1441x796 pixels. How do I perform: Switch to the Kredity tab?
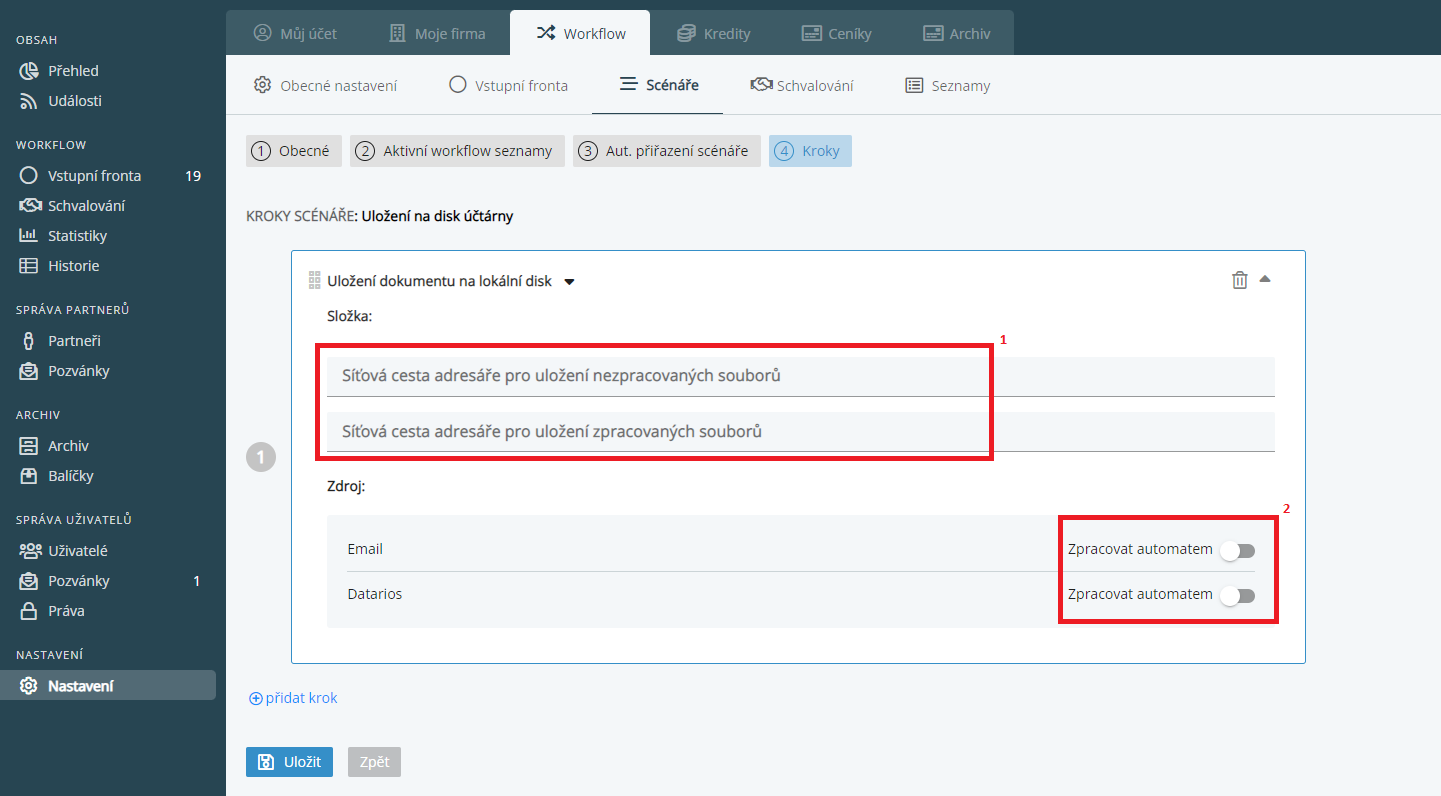click(713, 33)
